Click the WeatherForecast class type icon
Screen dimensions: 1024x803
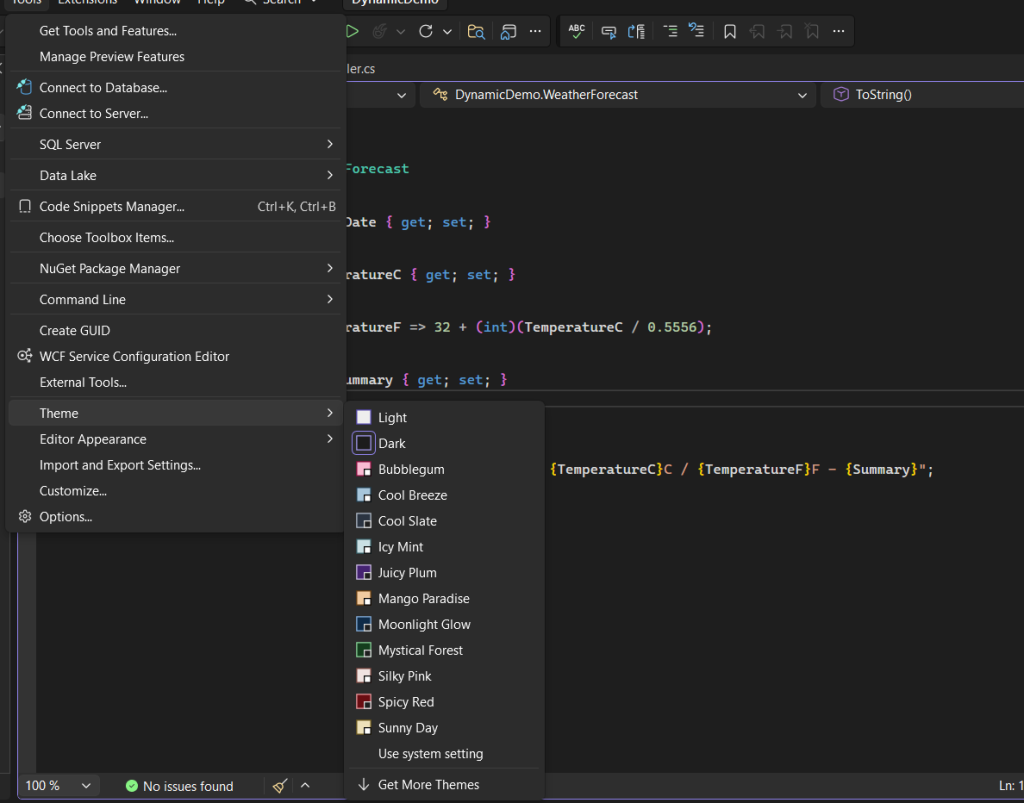440,95
